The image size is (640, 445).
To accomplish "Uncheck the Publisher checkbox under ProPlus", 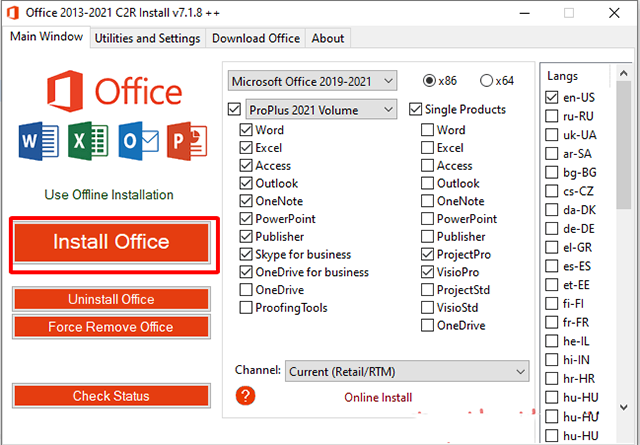I will click(246, 237).
